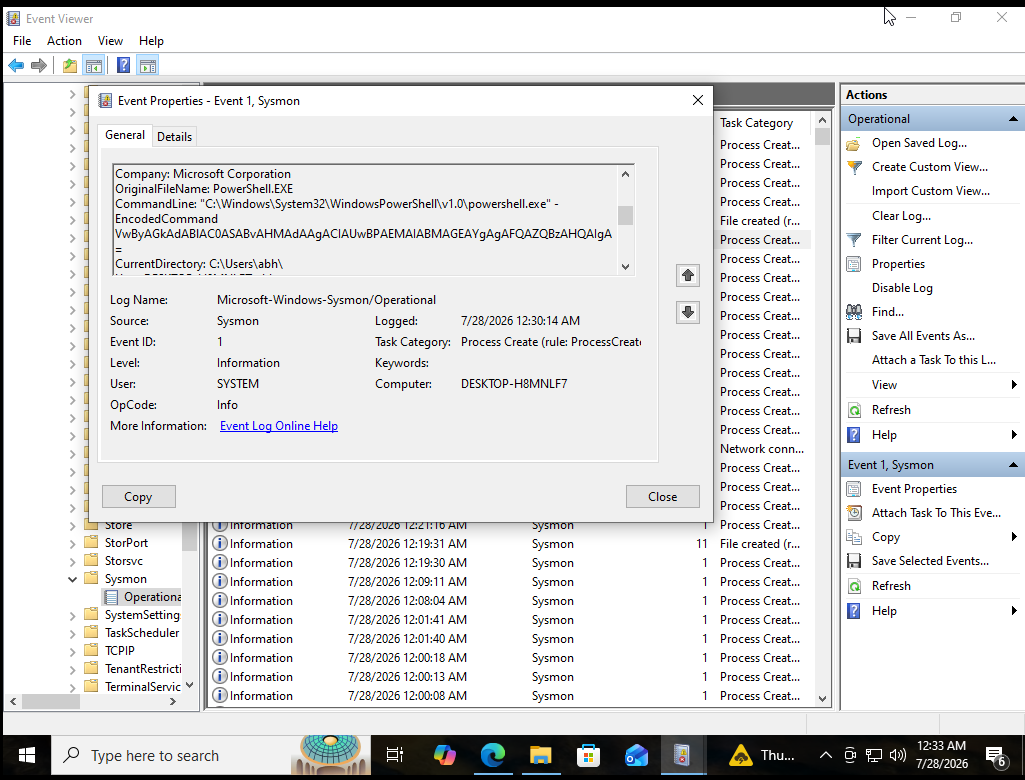Show hidden system tray icons
This screenshot has height=780, width=1025.
[x=826, y=755]
